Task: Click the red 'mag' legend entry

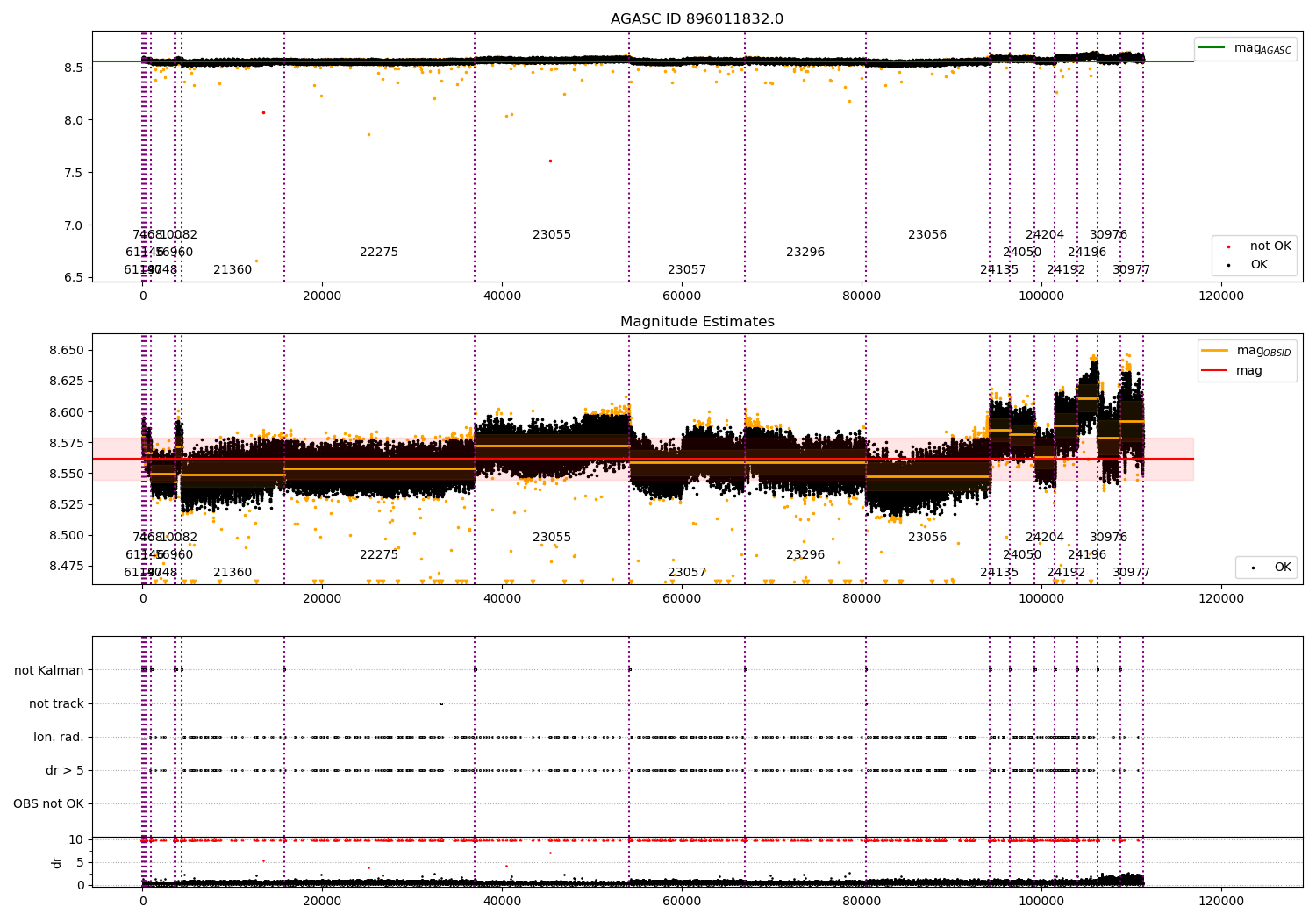Action: tap(1232, 370)
